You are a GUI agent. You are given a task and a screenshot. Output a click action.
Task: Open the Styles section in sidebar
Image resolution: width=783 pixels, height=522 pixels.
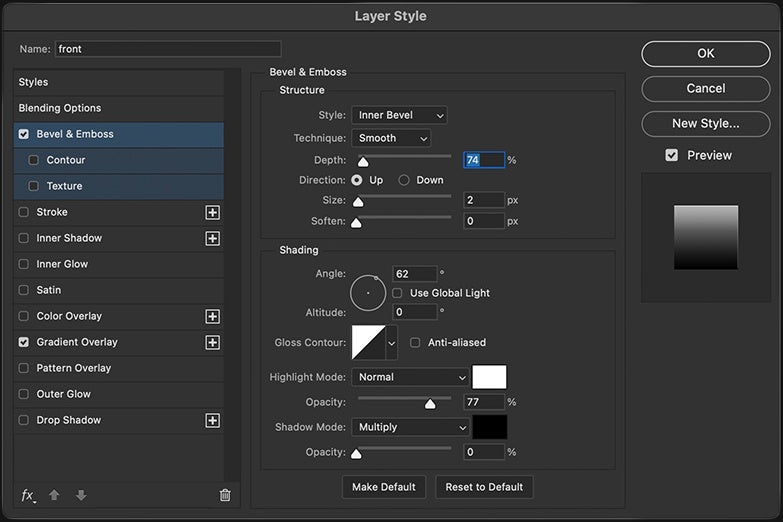coord(119,82)
